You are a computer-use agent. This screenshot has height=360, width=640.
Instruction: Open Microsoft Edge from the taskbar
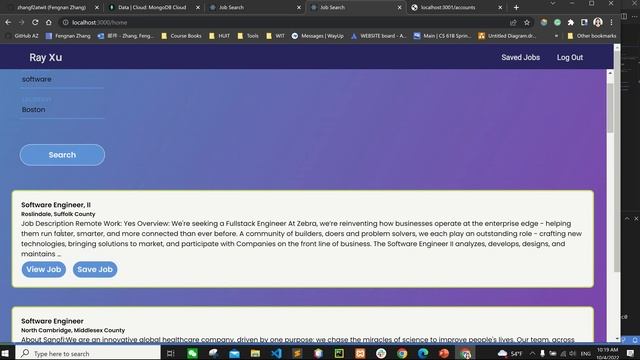[x=423, y=353]
